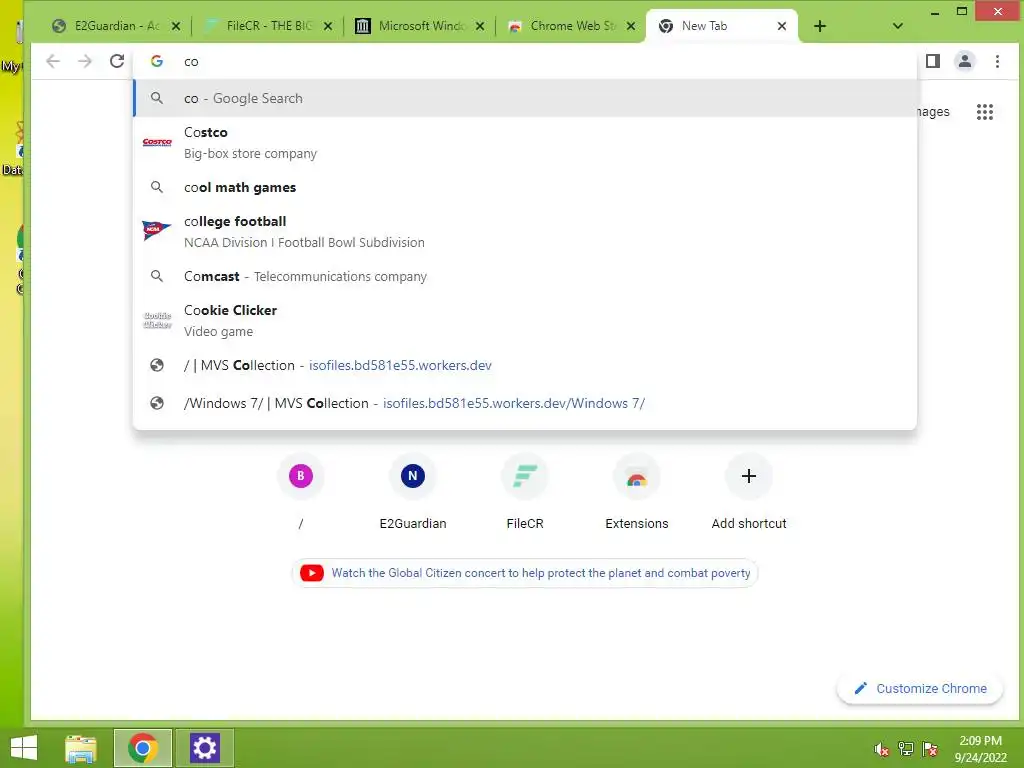Open '/Windows 7/ | MVS Collection' suggestion

point(524,404)
